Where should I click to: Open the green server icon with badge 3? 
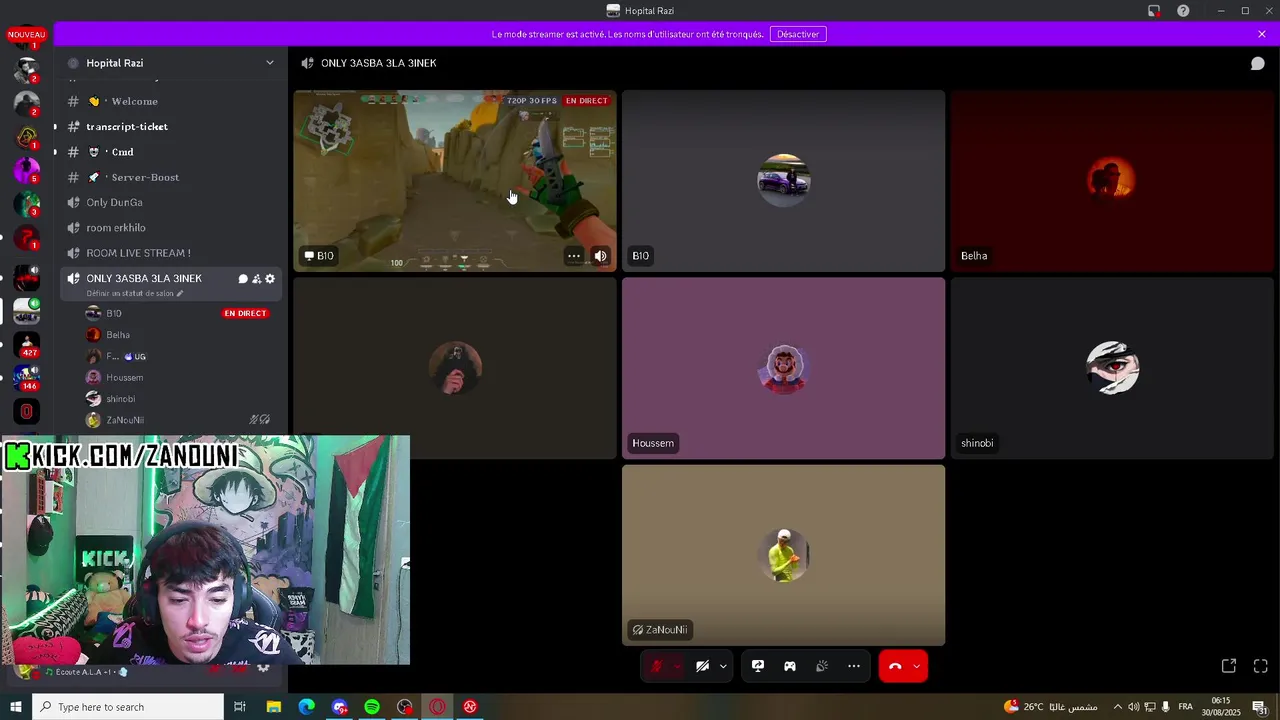tap(27, 203)
